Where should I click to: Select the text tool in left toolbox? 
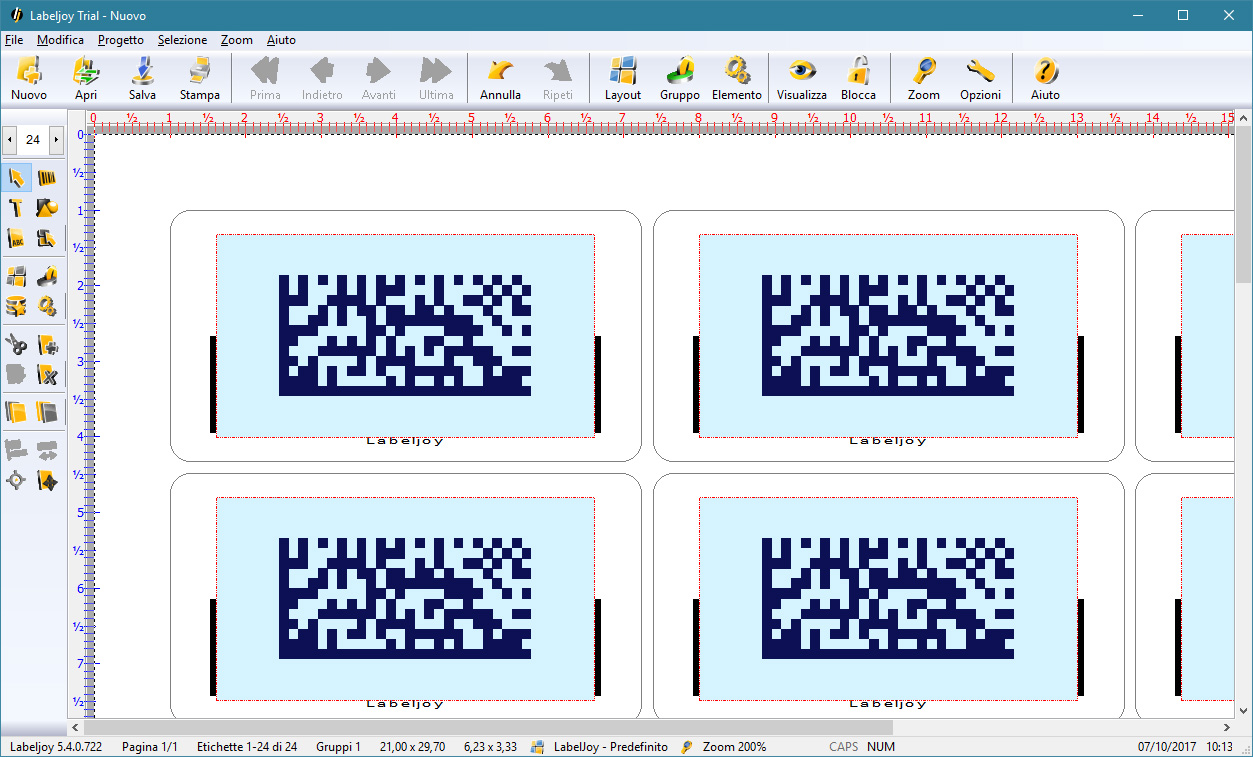[x=17, y=208]
